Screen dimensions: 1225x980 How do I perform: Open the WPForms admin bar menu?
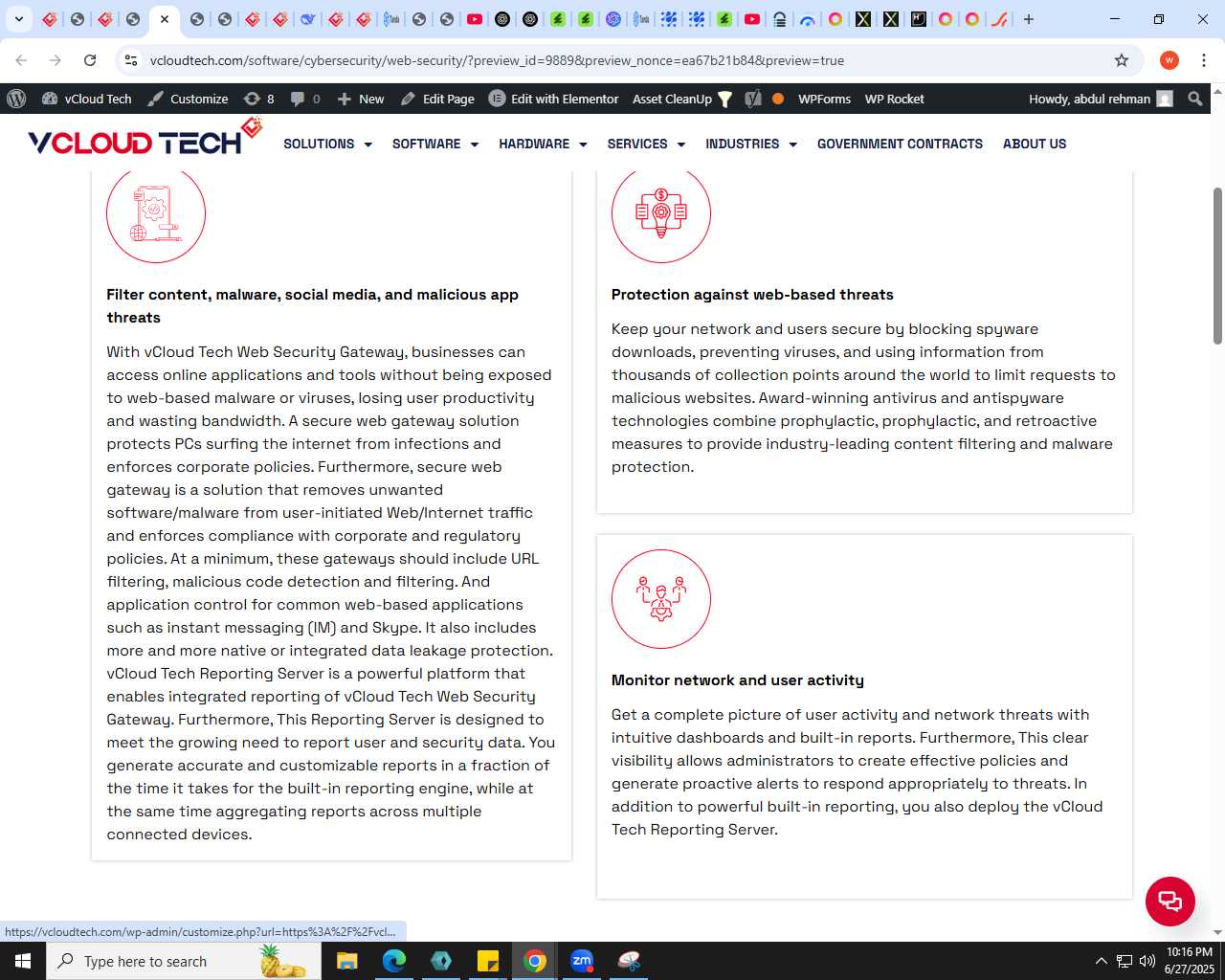click(824, 99)
